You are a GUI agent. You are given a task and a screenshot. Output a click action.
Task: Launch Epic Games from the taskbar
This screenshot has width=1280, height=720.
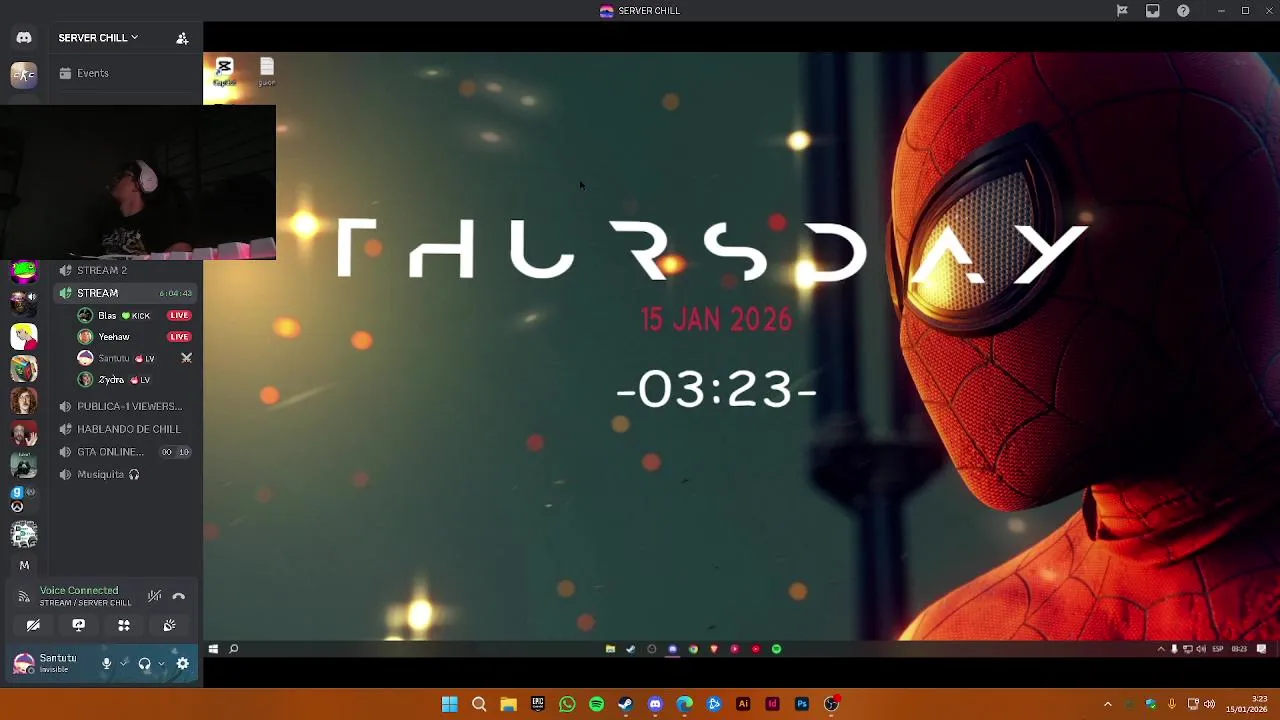tap(538, 704)
